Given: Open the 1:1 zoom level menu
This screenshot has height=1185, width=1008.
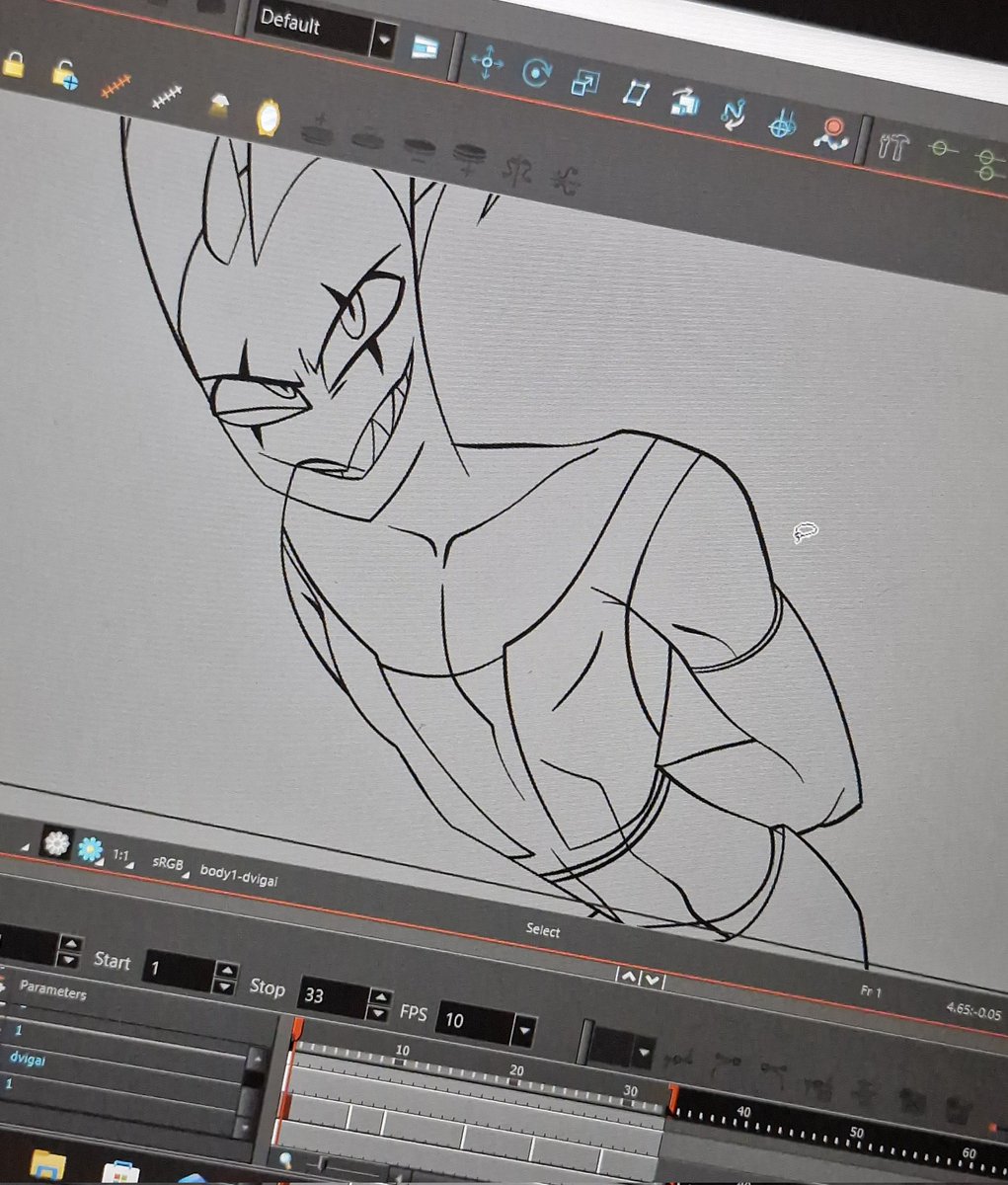Looking at the screenshot, I should (x=122, y=856).
